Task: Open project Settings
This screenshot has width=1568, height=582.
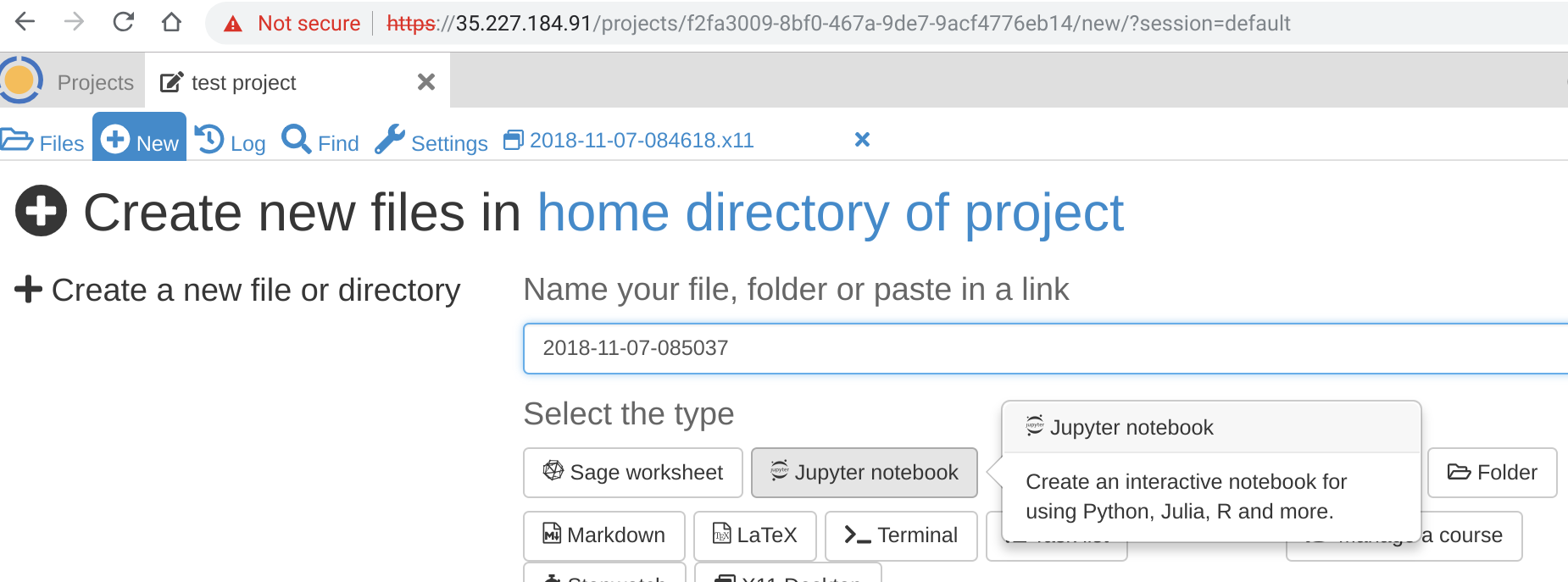Action: [x=431, y=141]
